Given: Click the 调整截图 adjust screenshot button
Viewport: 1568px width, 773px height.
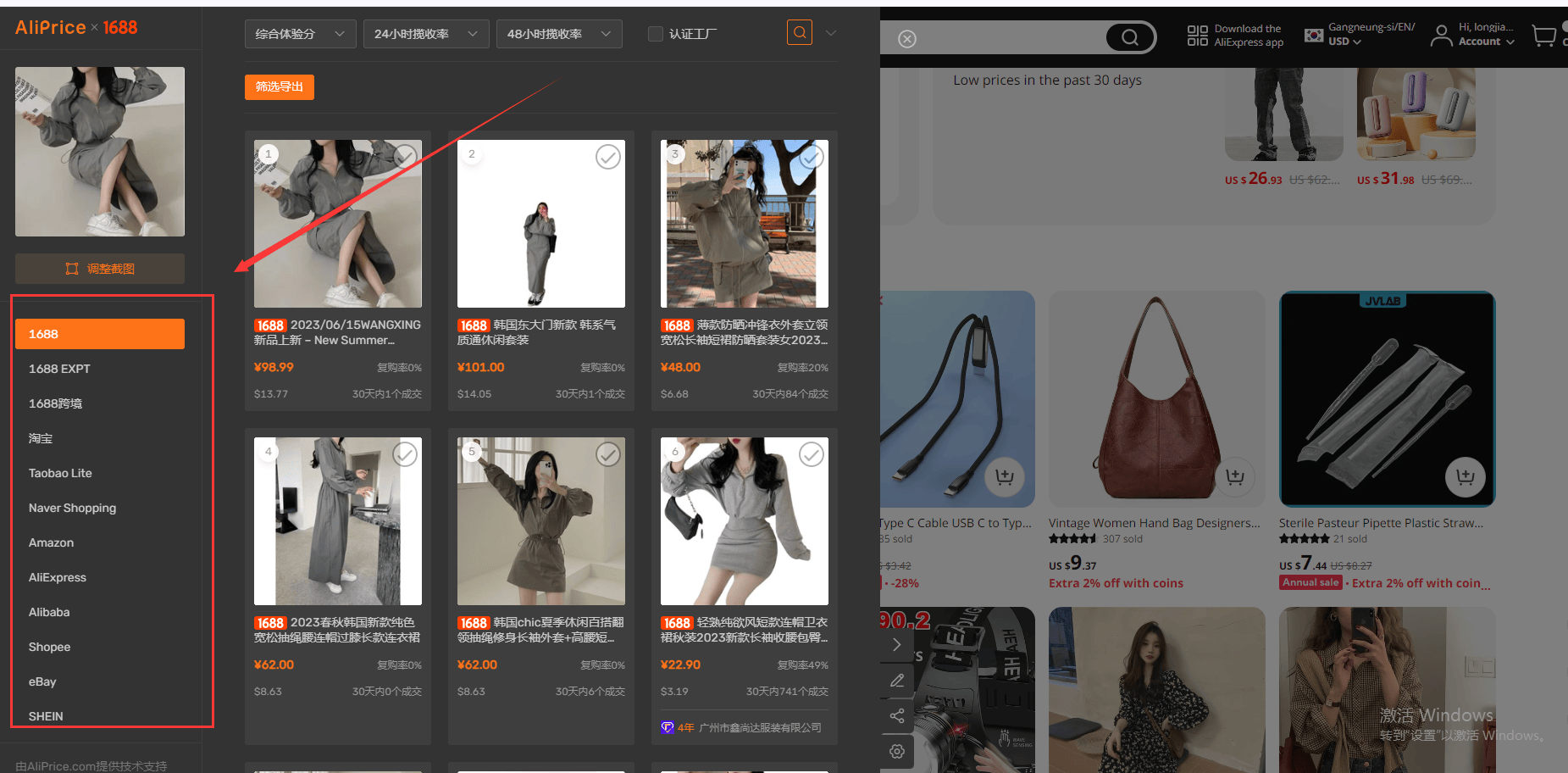Looking at the screenshot, I should pos(100,269).
